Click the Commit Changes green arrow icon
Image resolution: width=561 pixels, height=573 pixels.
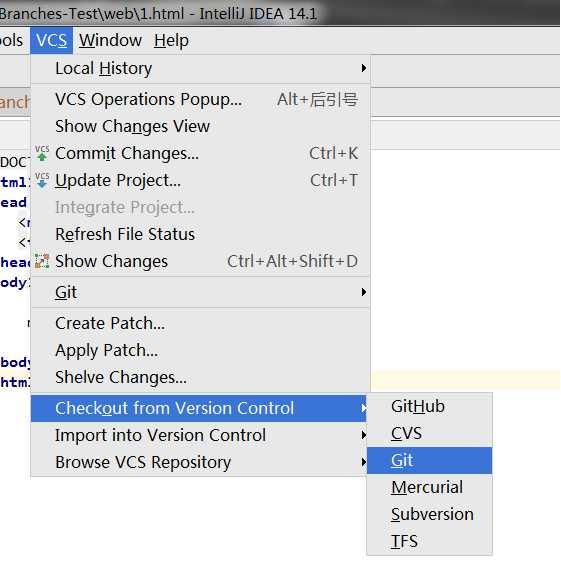coord(42,153)
